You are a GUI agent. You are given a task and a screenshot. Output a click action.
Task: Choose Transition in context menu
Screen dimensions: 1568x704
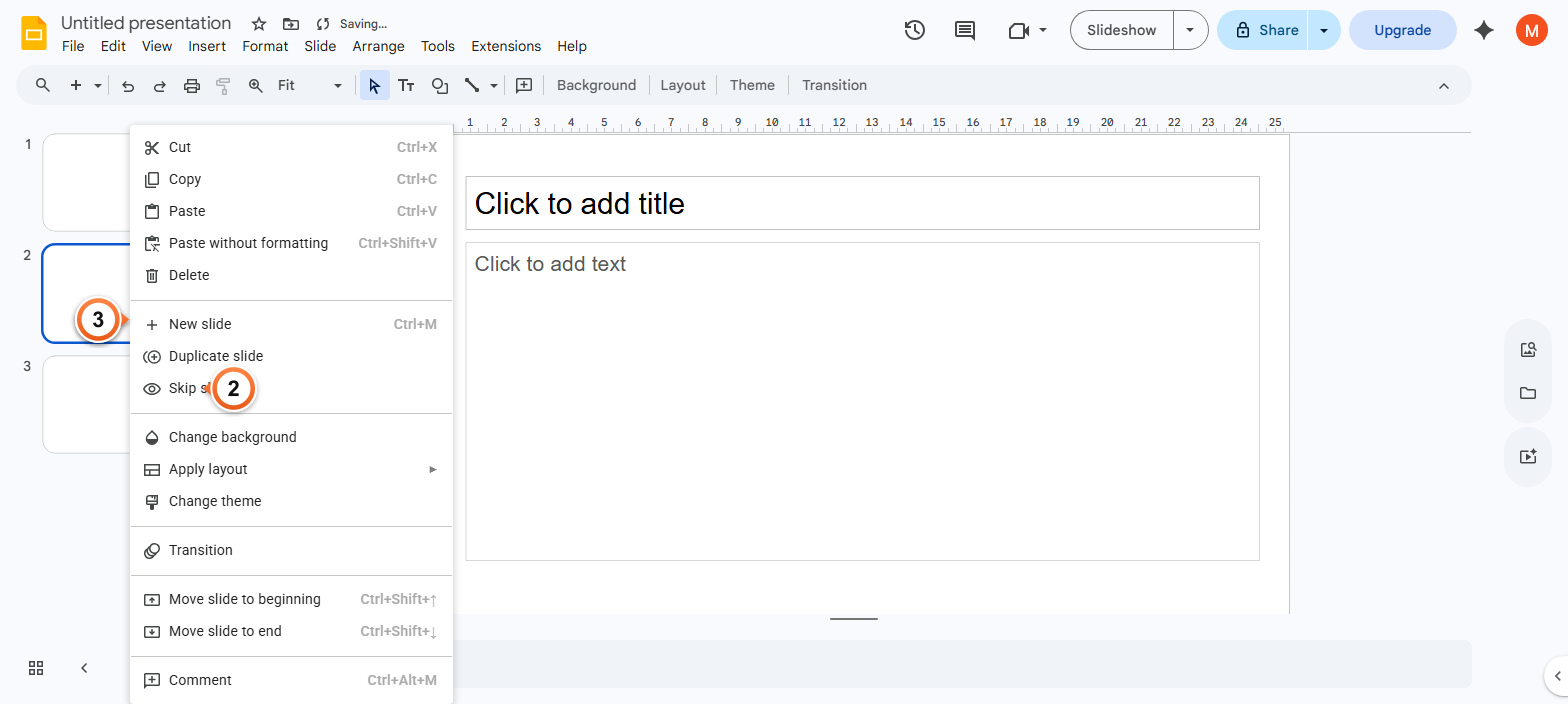pos(292,550)
